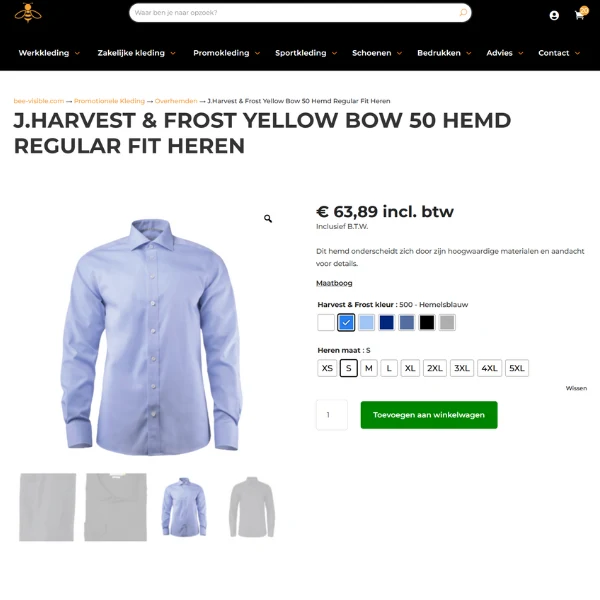
Task: Select the blue shirt front thumbnail
Action: coord(184,507)
